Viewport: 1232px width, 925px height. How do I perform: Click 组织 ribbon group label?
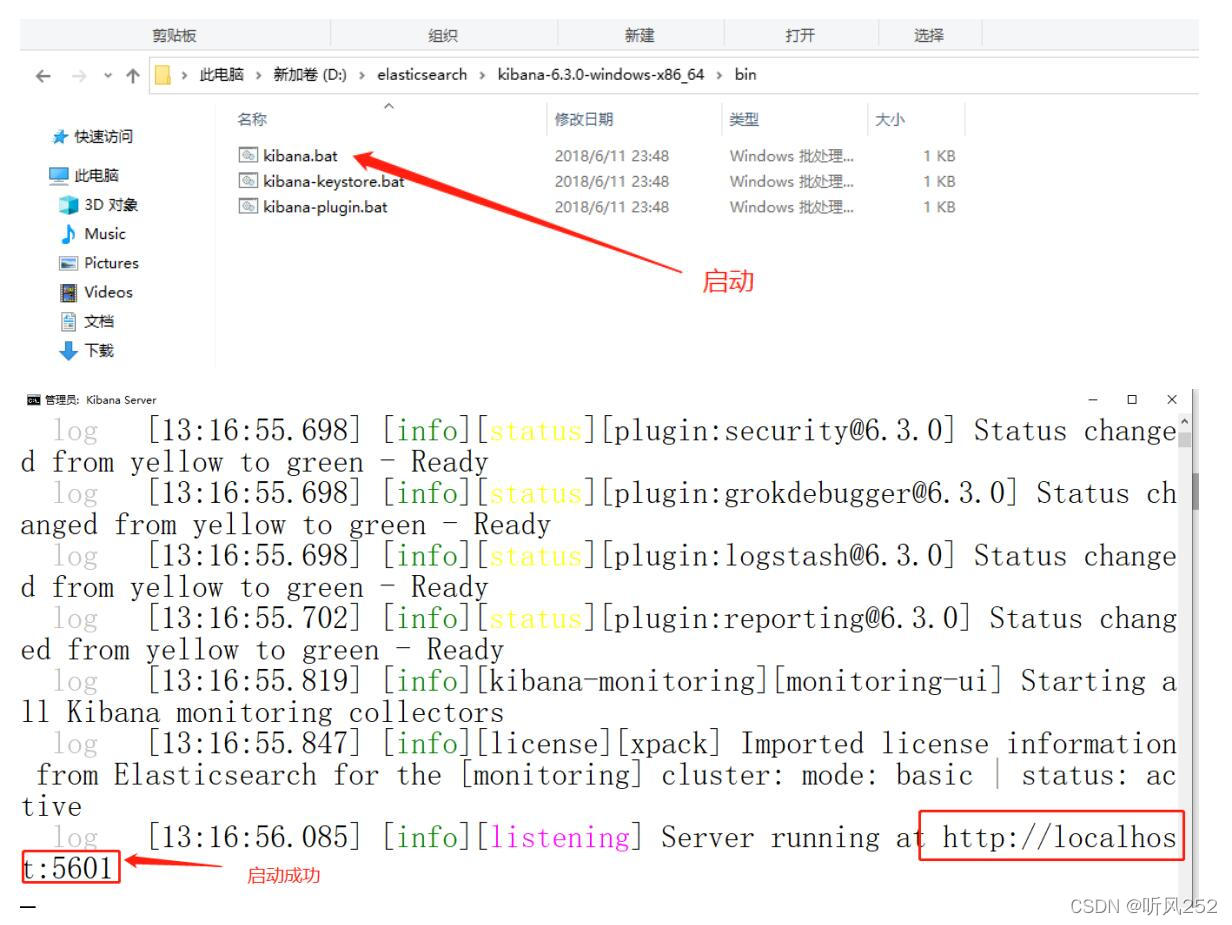tap(443, 36)
